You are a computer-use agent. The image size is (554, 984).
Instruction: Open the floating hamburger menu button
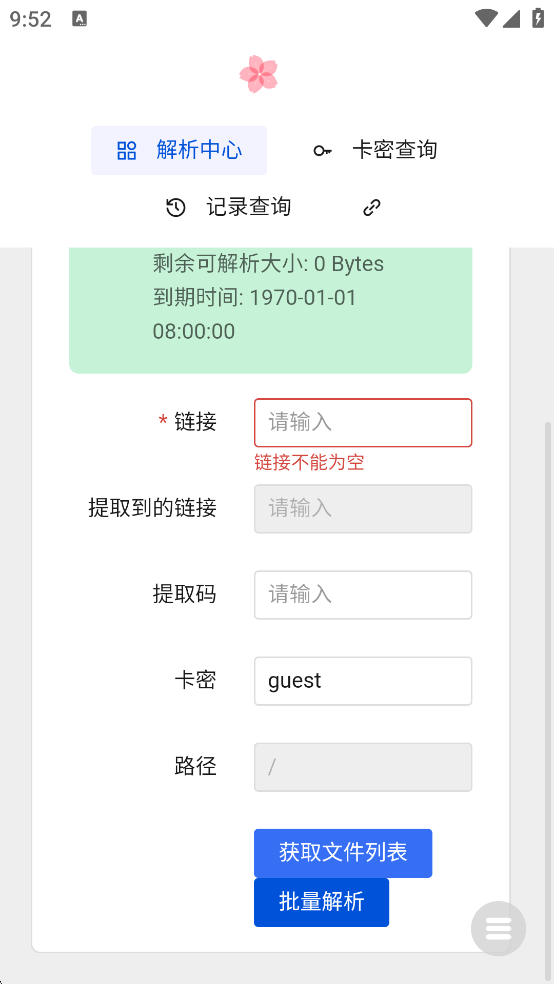click(x=499, y=929)
